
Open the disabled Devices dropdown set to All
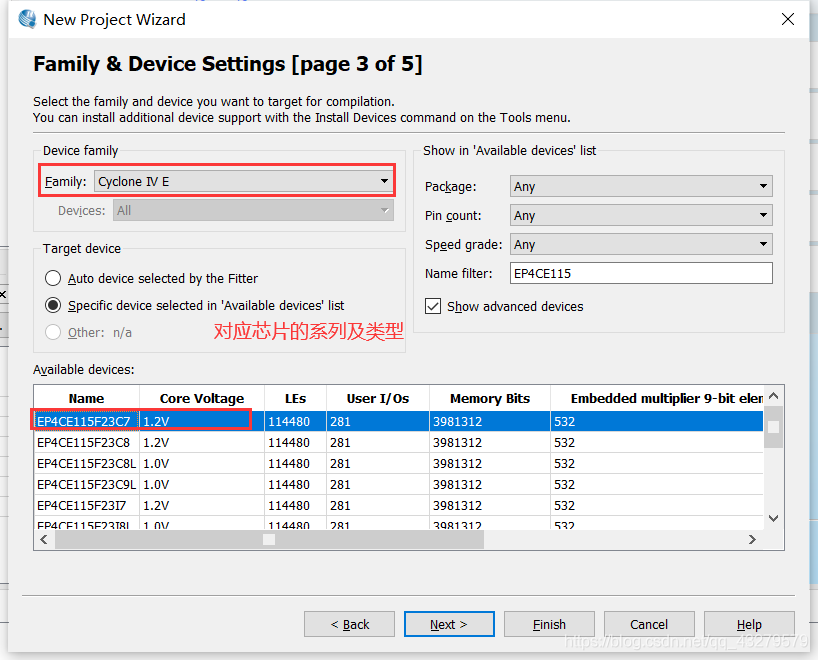point(253,210)
